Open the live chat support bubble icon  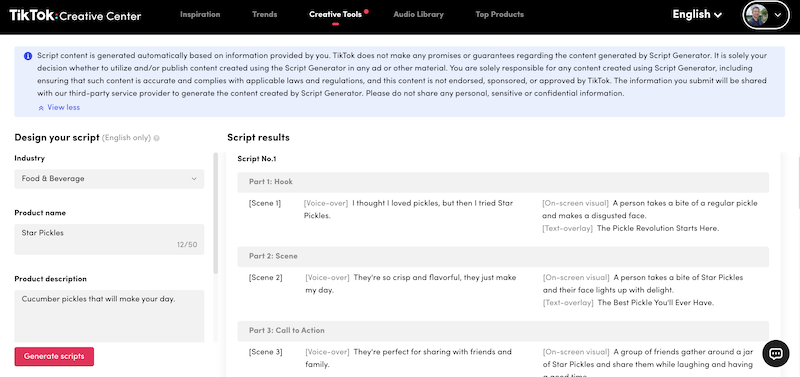[x=776, y=354]
